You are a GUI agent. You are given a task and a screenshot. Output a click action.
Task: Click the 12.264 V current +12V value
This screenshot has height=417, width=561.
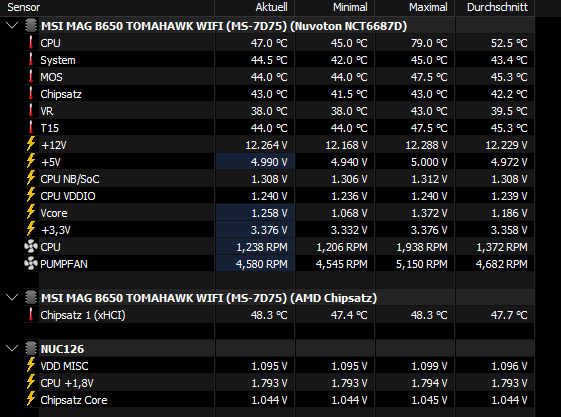[267, 145]
